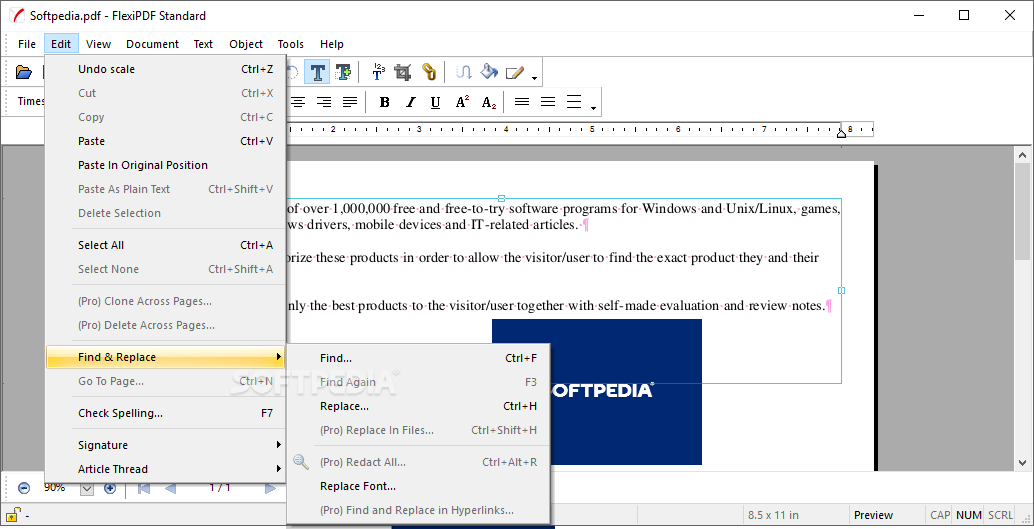The height and width of the screenshot is (529, 1034).
Task: Expand the Article Thread submenu
Action: pyautogui.click(x=166, y=469)
